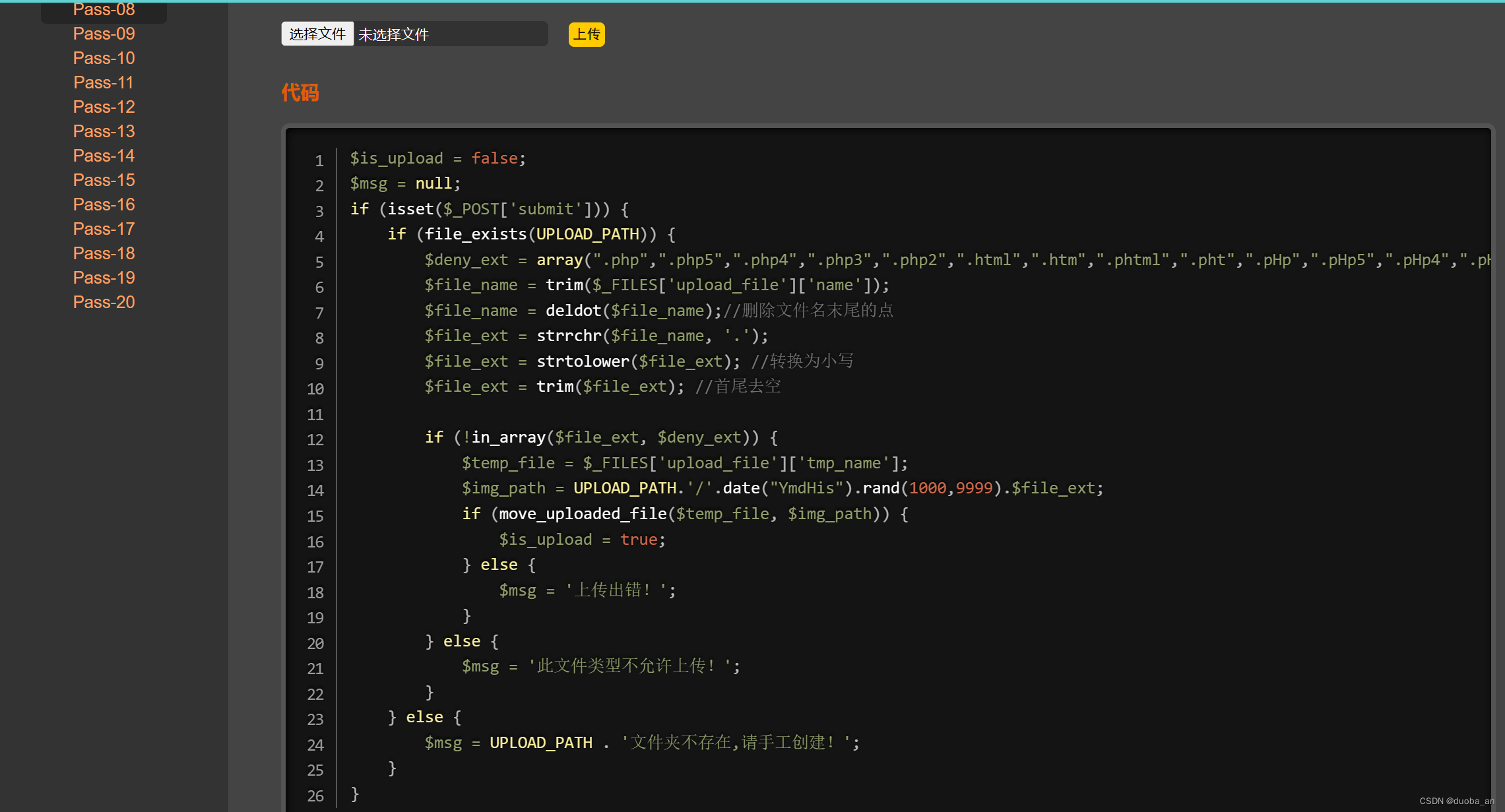The height and width of the screenshot is (812, 1505).
Task: Click the 代码 section heading
Action: click(300, 92)
